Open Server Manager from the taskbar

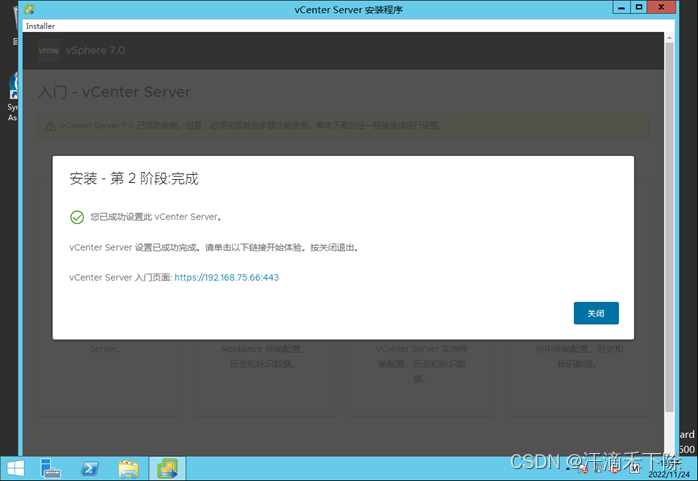52,468
